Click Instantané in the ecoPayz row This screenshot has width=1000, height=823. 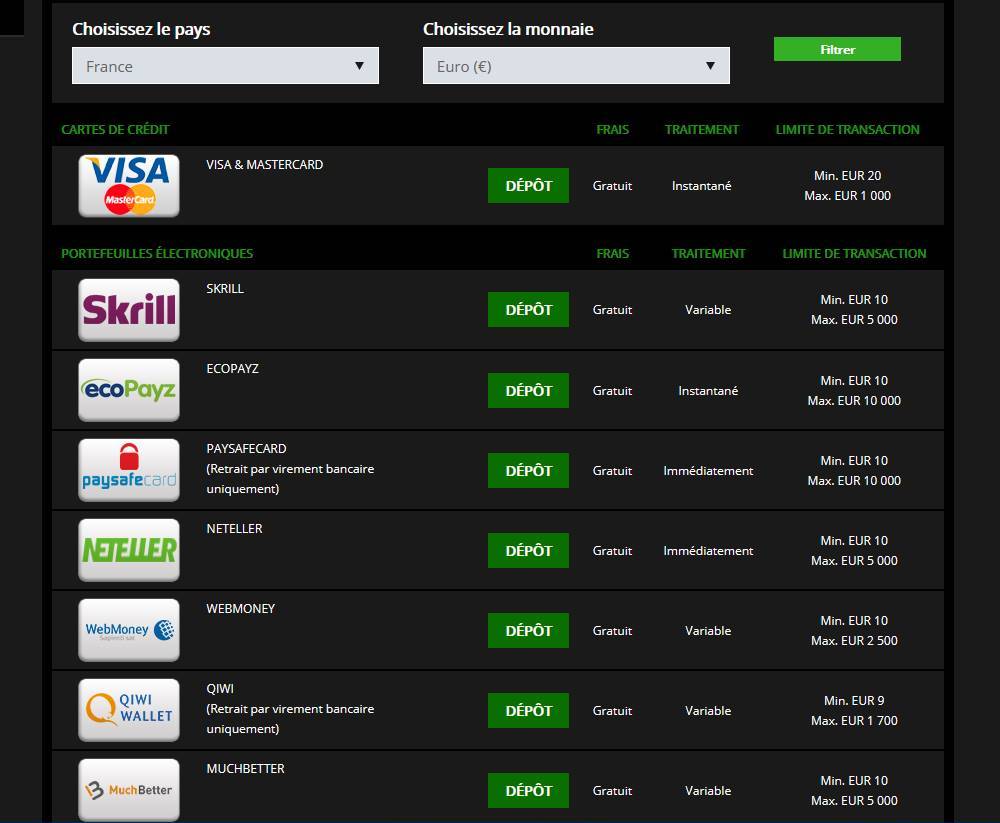tap(708, 390)
